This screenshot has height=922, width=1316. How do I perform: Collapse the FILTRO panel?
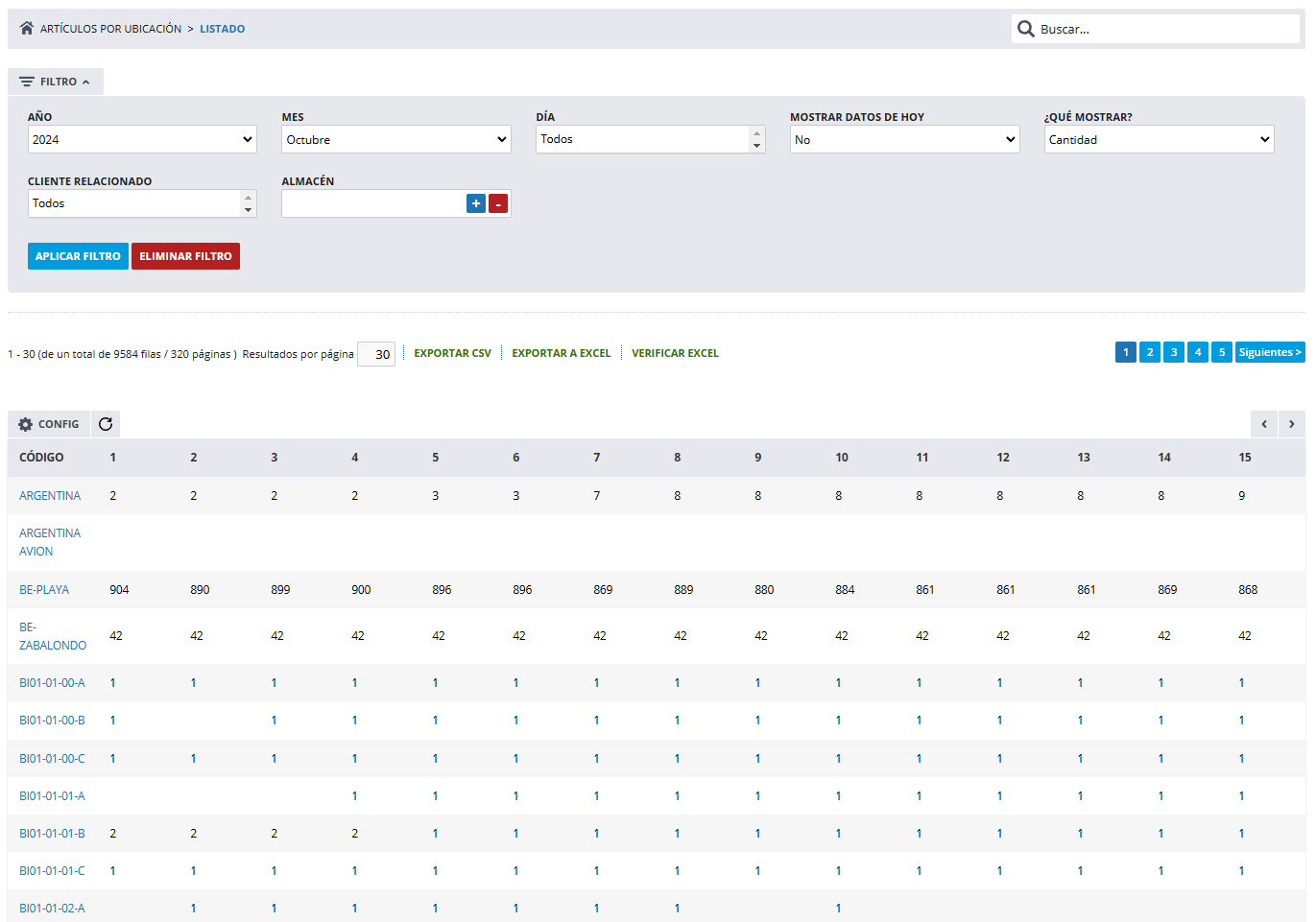click(x=56, y=82)
